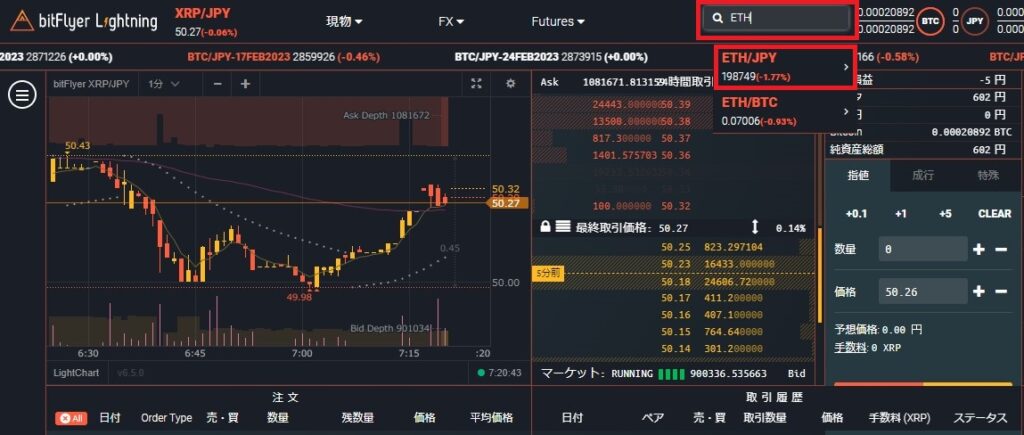The height and width of the screenshot is (435, 1024).
Task: Select ETH/BTC from search results
Action: [784, 111]
